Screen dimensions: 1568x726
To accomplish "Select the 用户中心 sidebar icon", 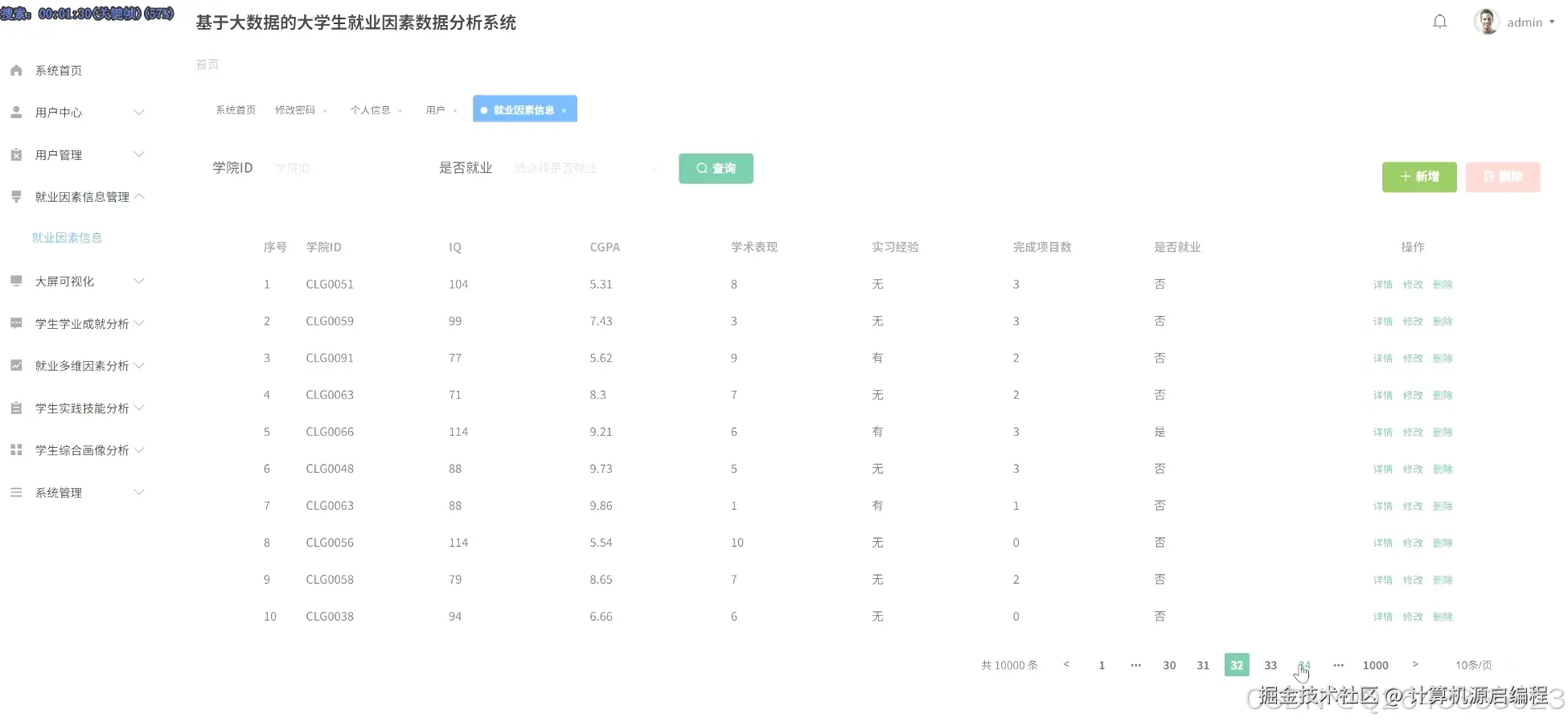I will 16,112.
